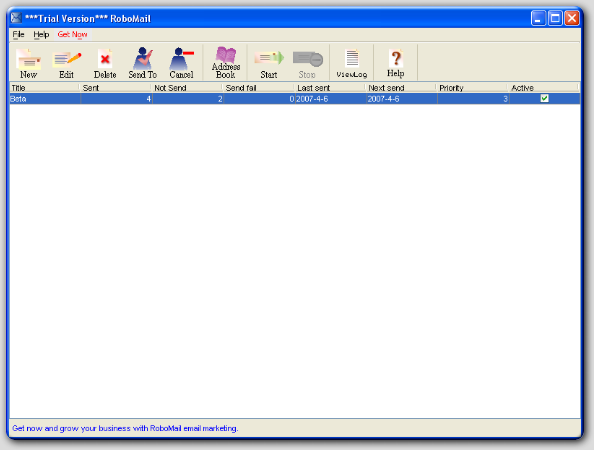This screenshot has width=594, height=450.
Task: Open the Help menu
Action: (x=41, y=34)
